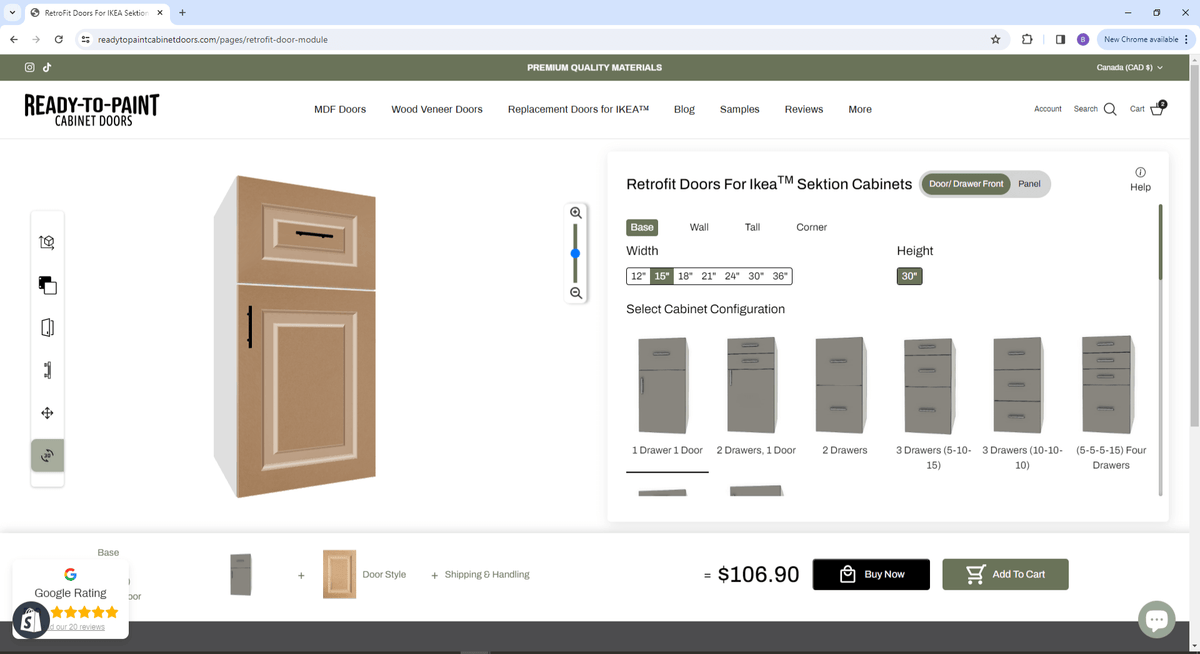The image size is (1200, 654).
Task: Click the zoom-in magnifier above the slider
Action: click(575, 212)
